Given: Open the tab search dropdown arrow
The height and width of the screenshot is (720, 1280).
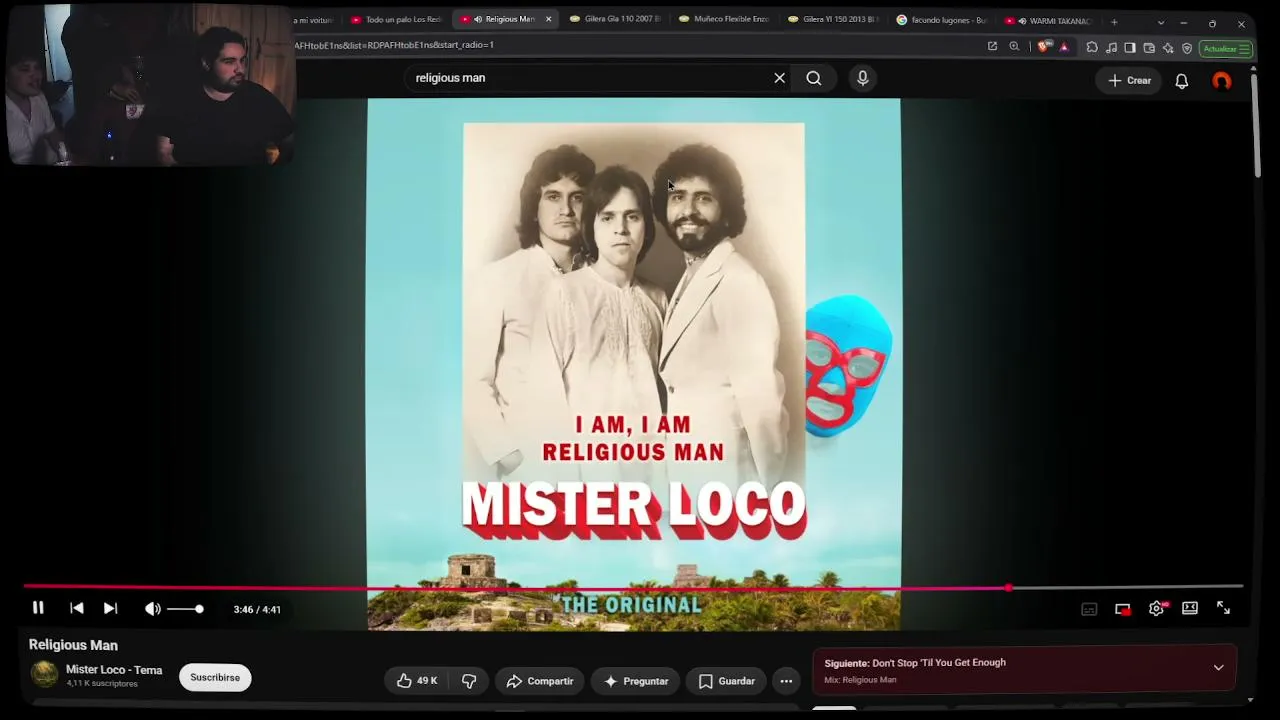Looking at the screenshot, I should [1161, 23].
